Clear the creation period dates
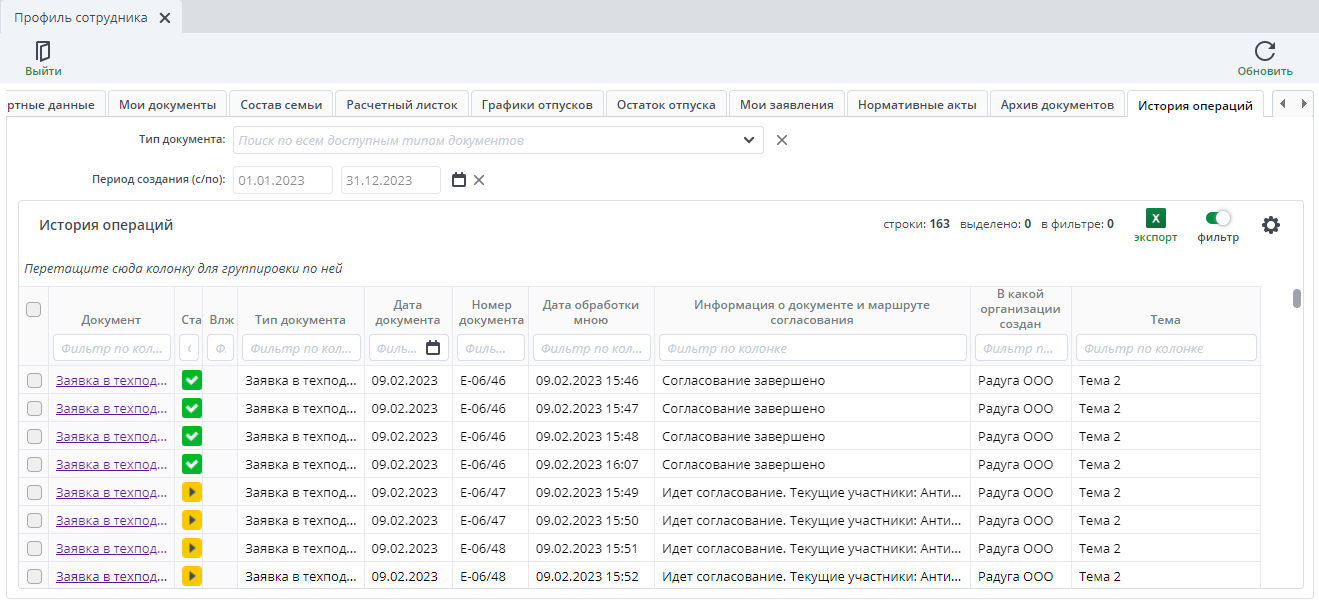This screenshot has width=1319, height=603. tap(479, 180)
